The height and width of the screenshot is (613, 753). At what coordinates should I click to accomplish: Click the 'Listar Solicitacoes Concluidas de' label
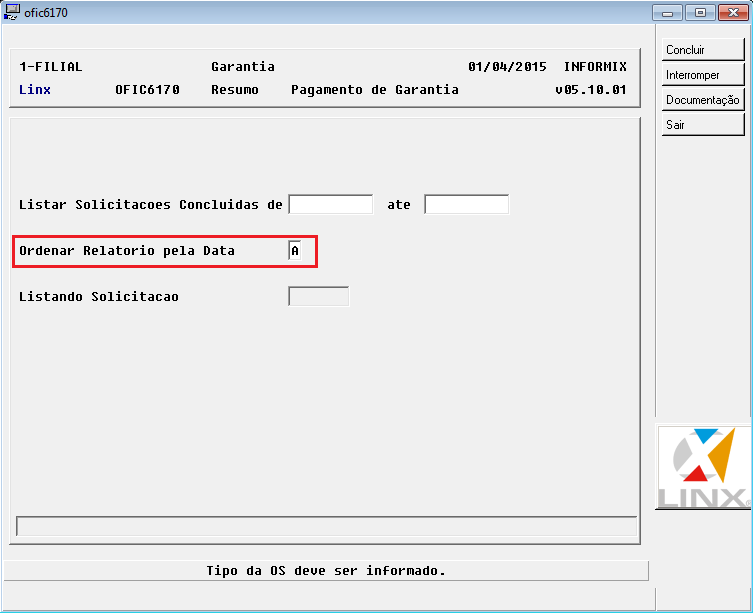(x=151, y=205)
